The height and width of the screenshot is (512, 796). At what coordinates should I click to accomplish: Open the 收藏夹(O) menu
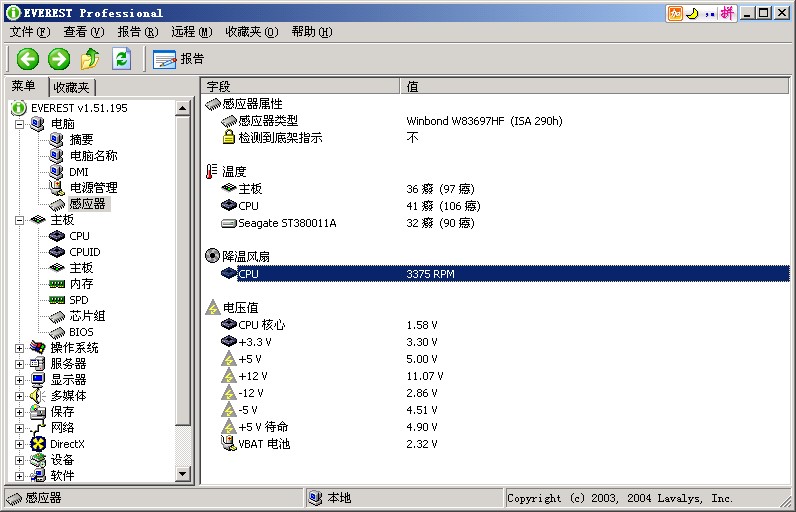pyautogui.click(x=252, y=32)
